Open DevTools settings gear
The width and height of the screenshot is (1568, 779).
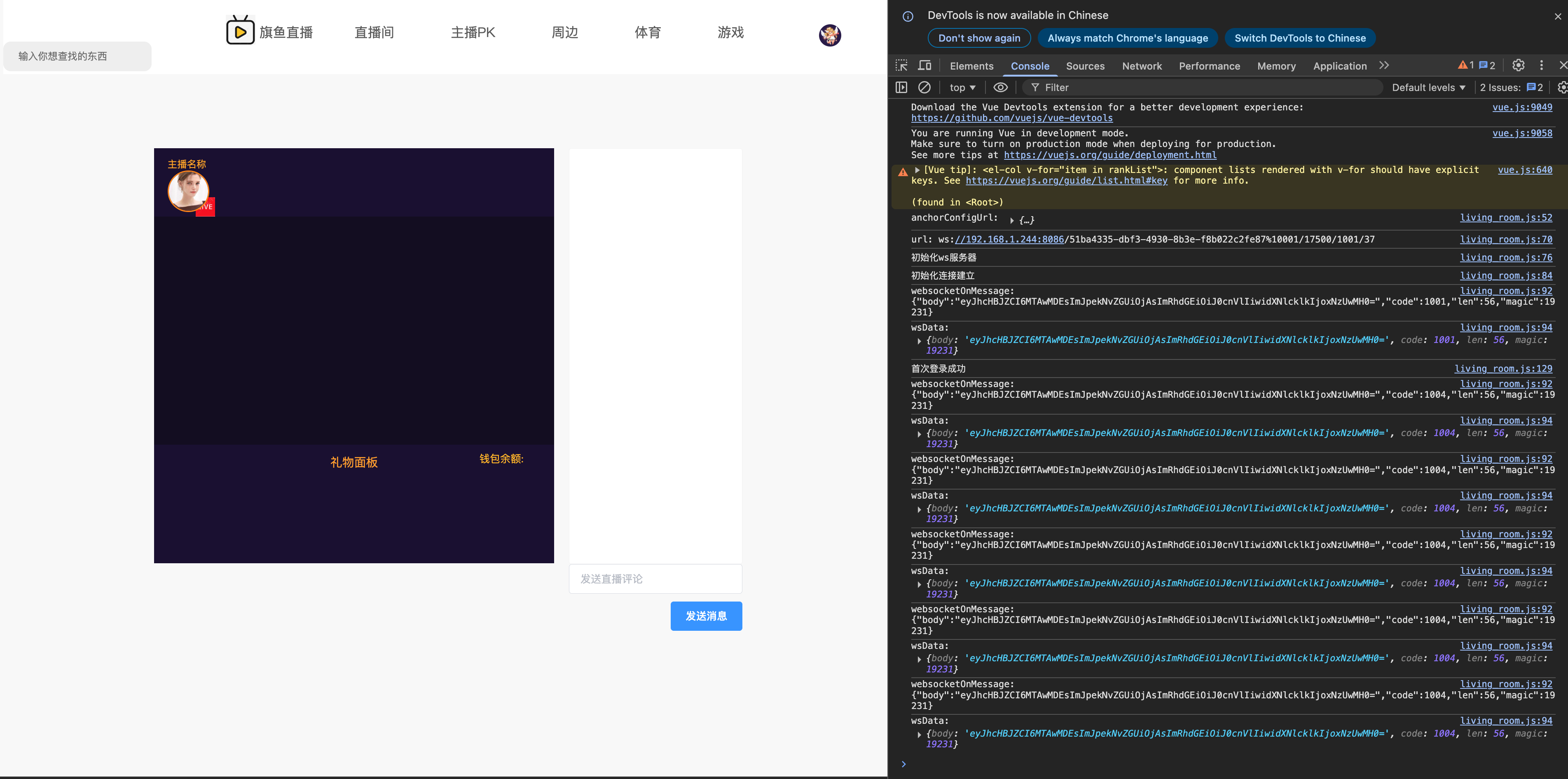[x=1518, y=65]
